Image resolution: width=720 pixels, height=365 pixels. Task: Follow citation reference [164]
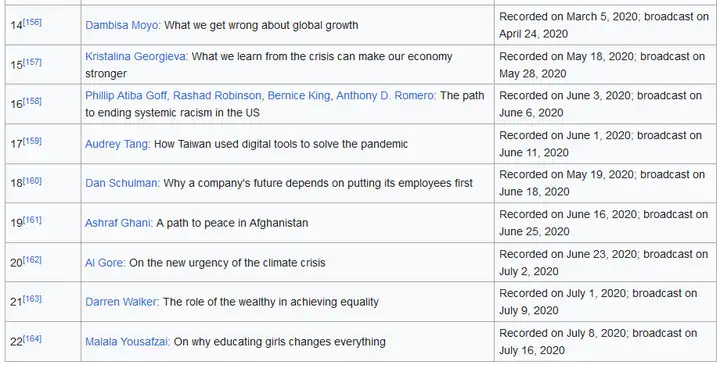(32, 339)
